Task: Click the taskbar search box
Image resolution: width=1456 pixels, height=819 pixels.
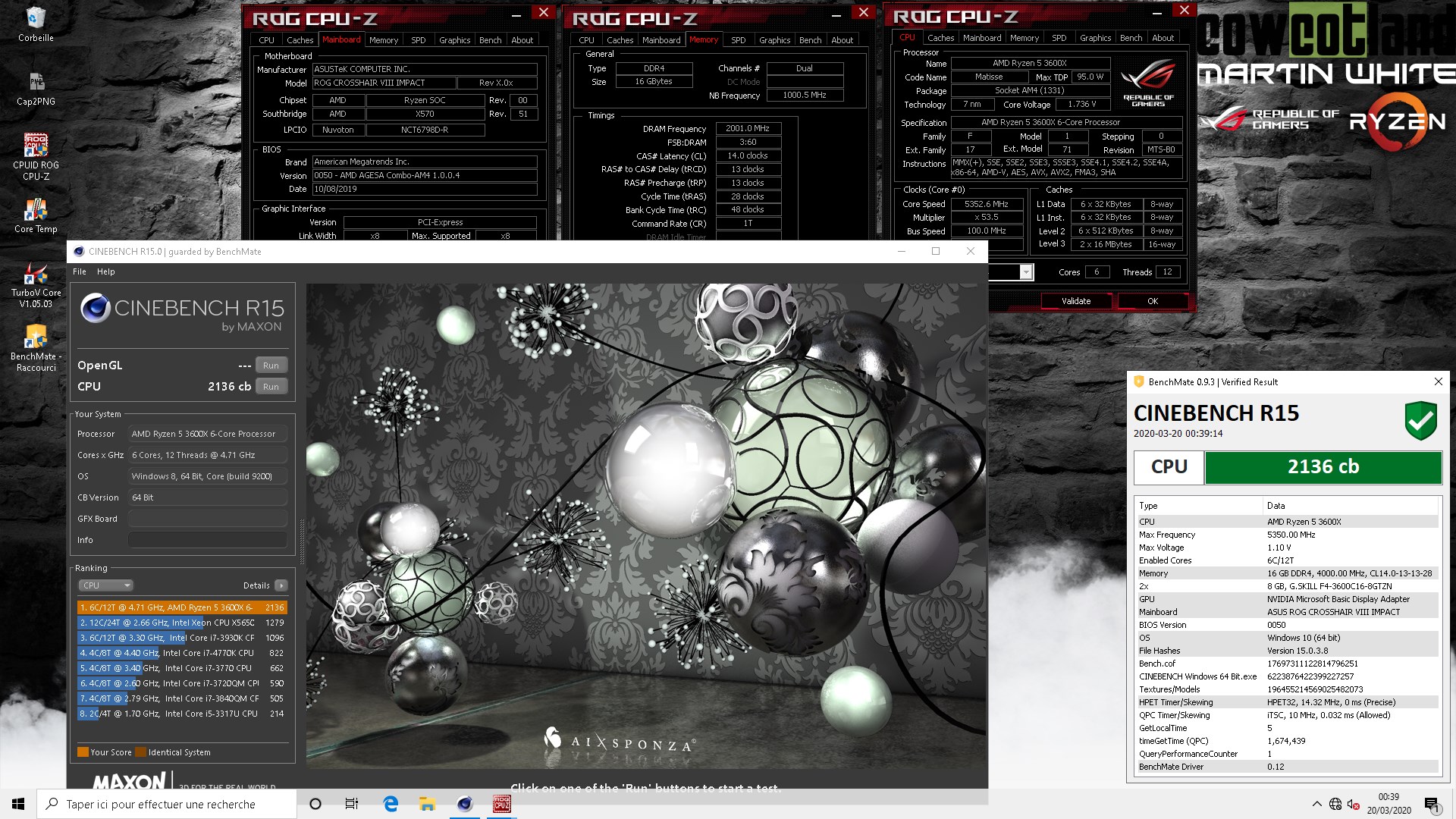Action: pos(167,804)
